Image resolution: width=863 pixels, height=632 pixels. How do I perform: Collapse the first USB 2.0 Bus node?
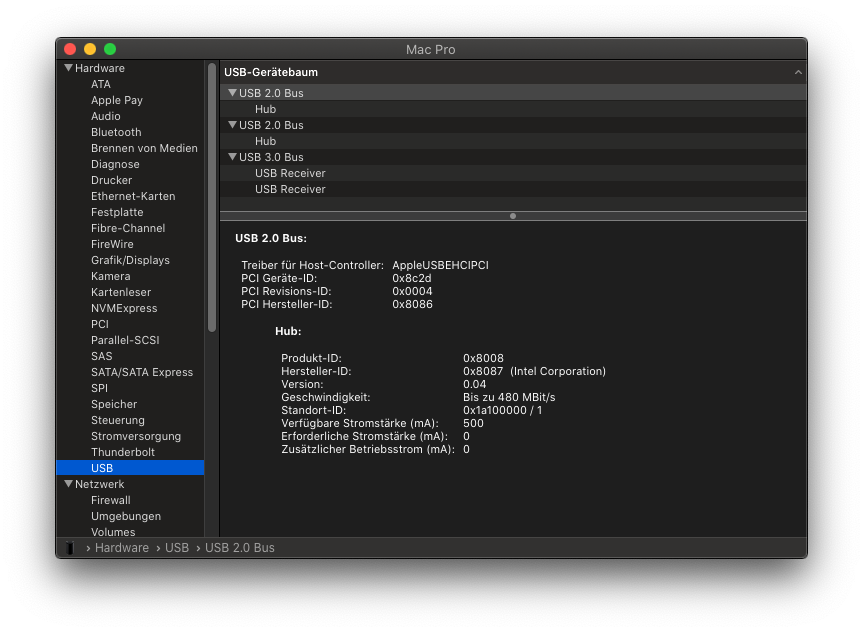pos(232,93)
